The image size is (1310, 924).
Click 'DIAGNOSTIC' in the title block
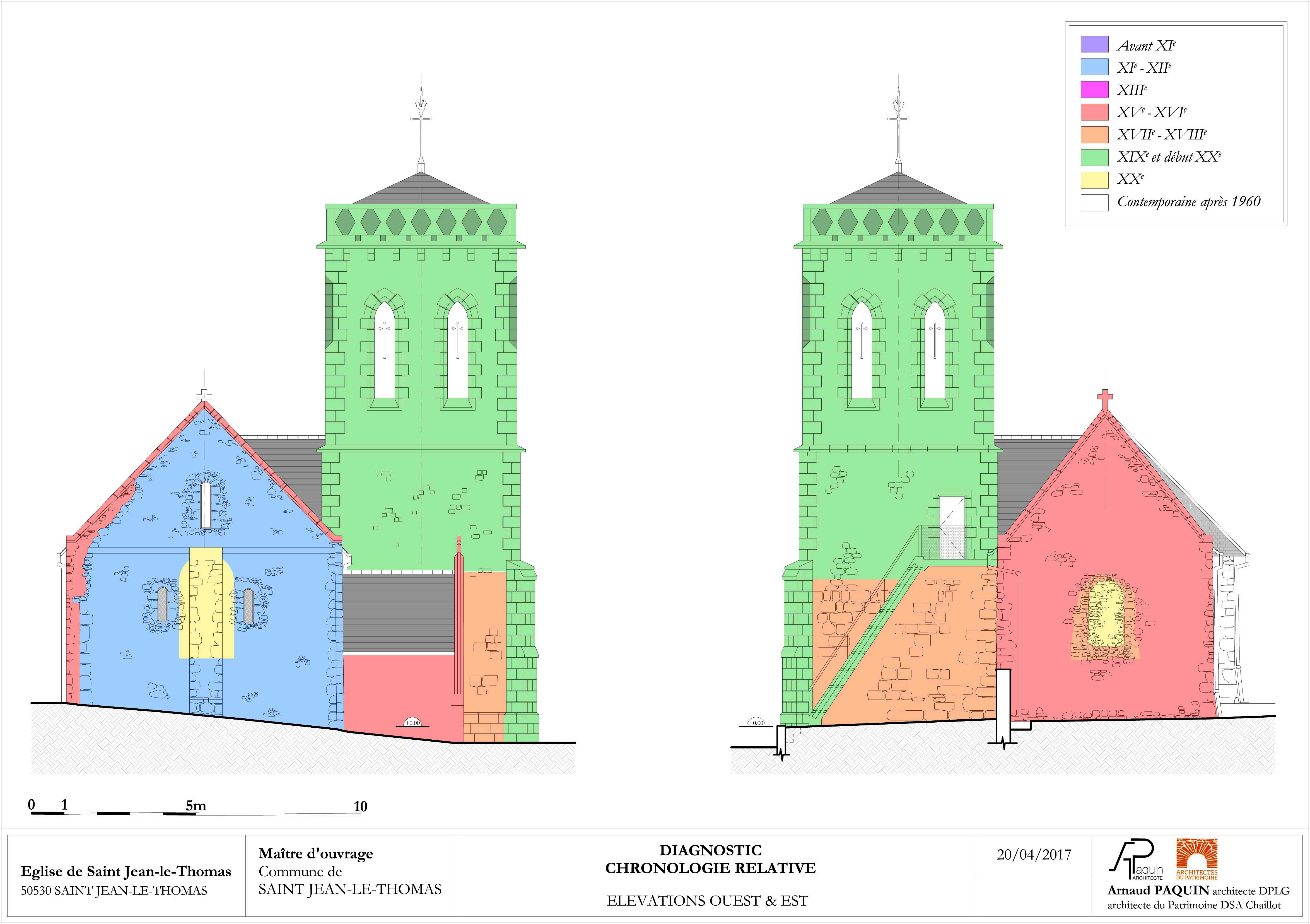(x=710, y=850)
